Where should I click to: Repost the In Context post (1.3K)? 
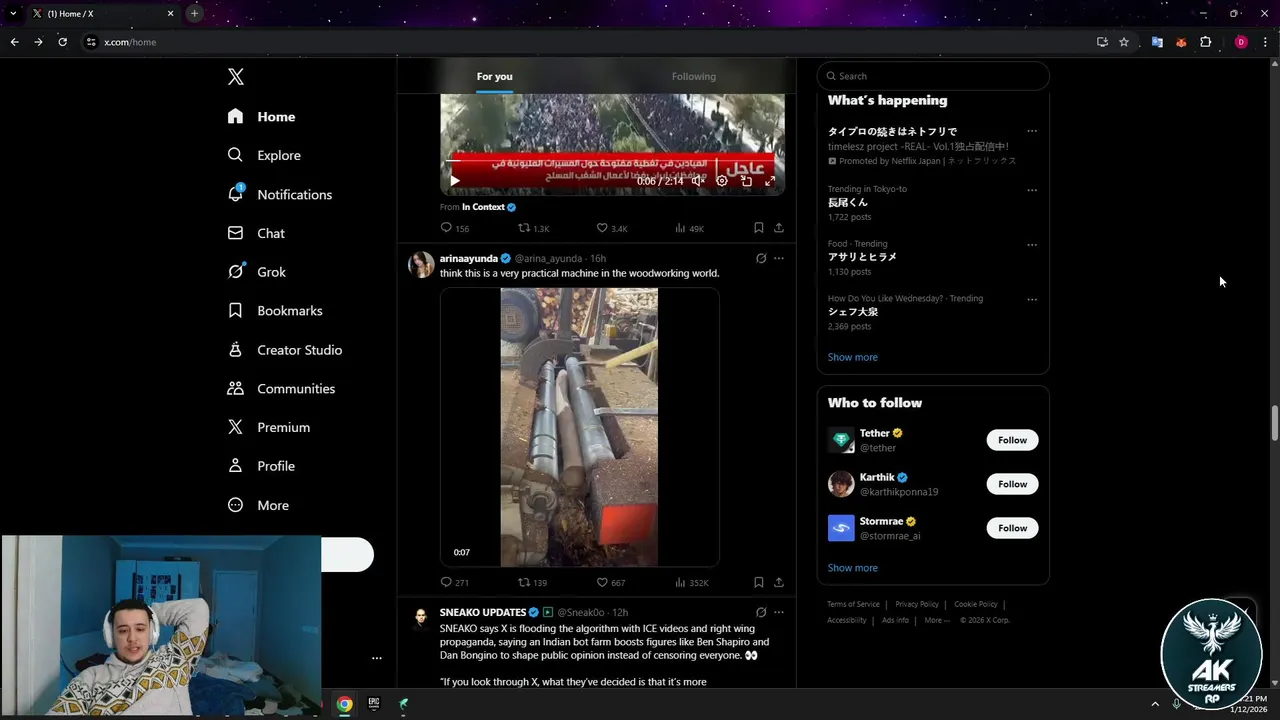[533, 228]
